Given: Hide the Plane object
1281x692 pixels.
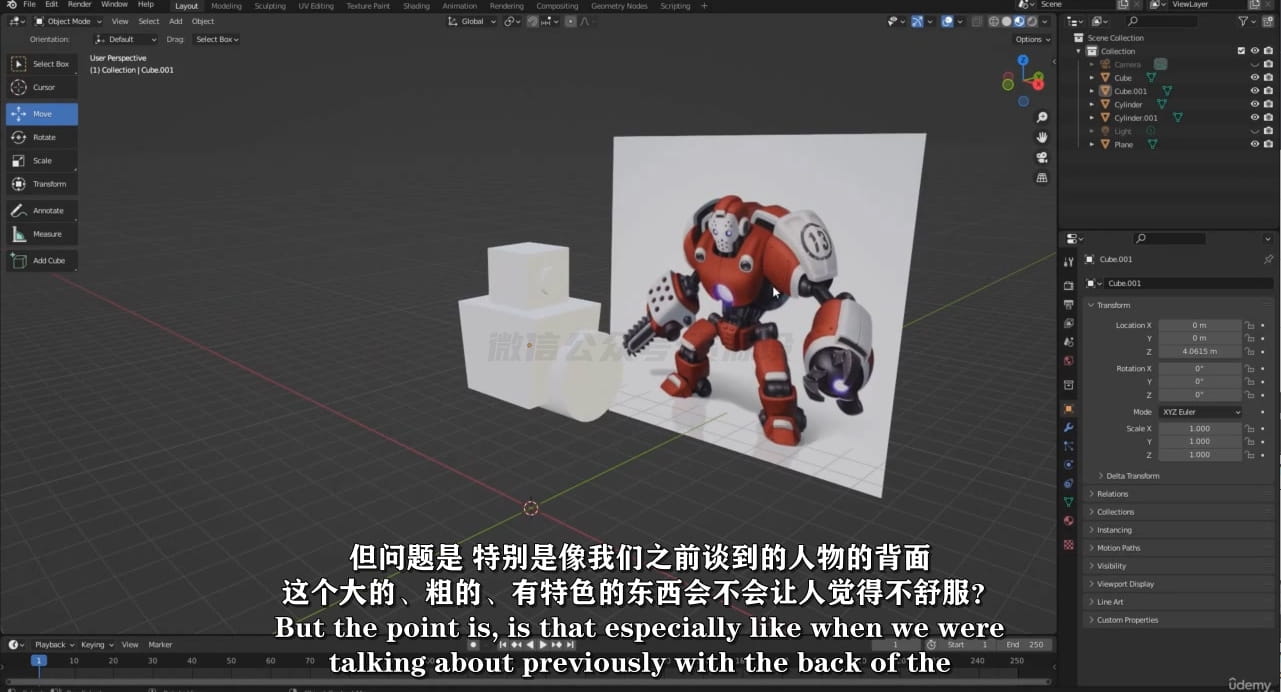Looking at the screenshot, I should (1255, 144).
